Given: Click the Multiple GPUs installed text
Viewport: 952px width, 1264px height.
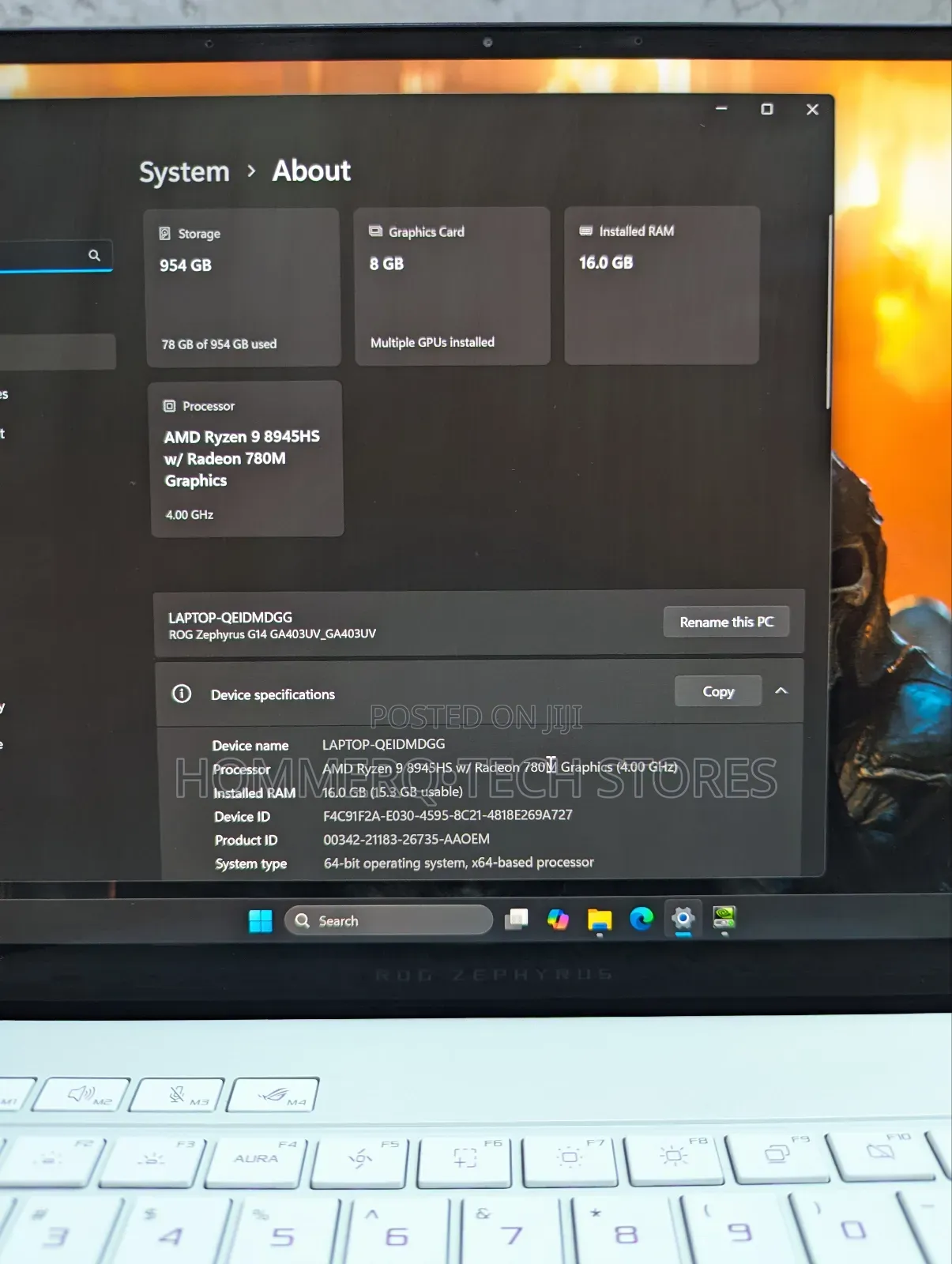Looking at the screenshot, I should click(432, 343).
